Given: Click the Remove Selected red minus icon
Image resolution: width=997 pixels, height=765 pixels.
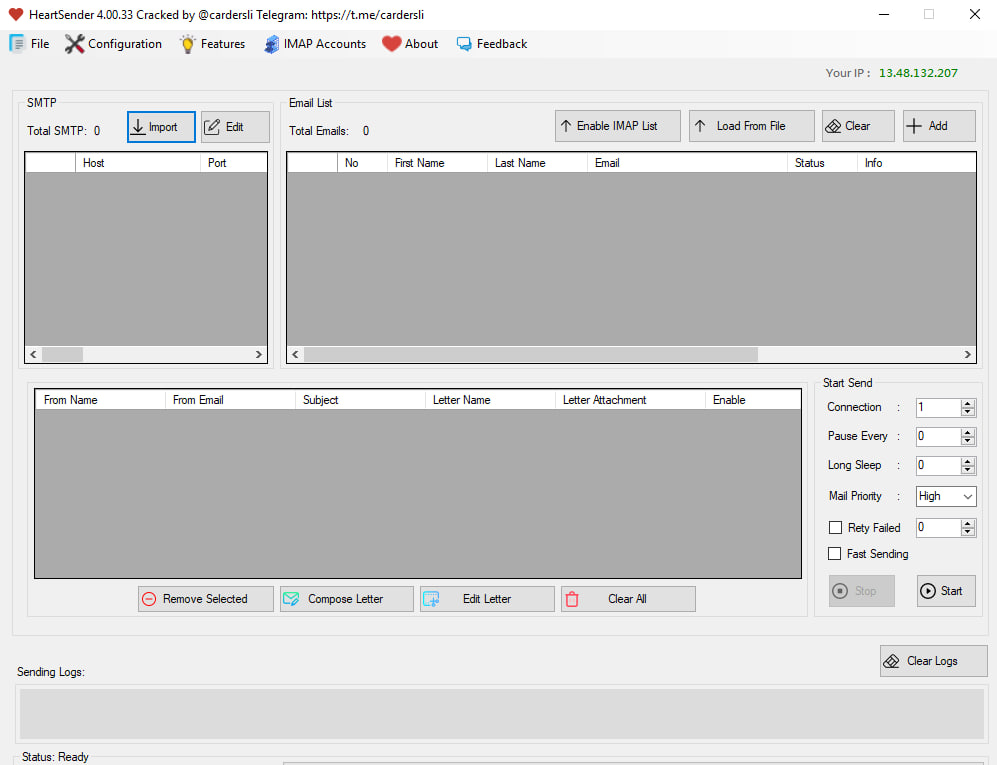Looking at the screenshot, I should coord(149,599).
